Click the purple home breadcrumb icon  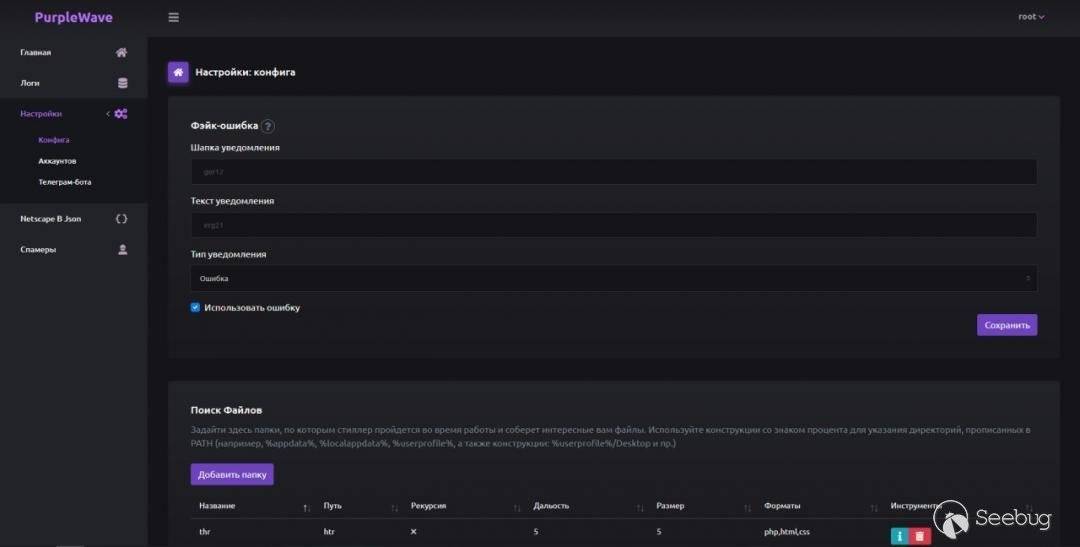click(178, 72)
